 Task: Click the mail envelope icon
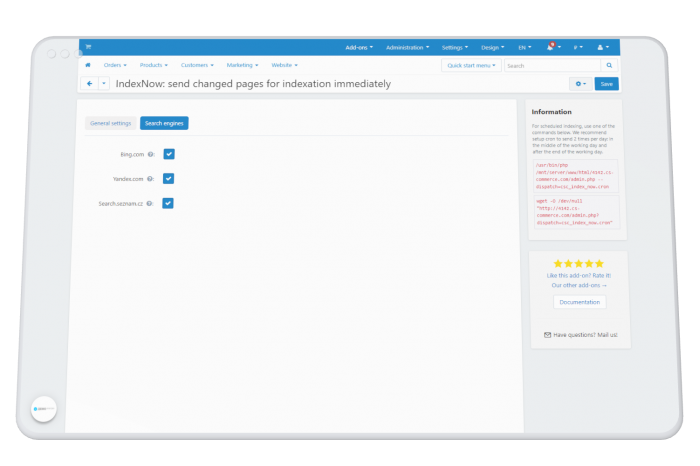click(547, 335)
